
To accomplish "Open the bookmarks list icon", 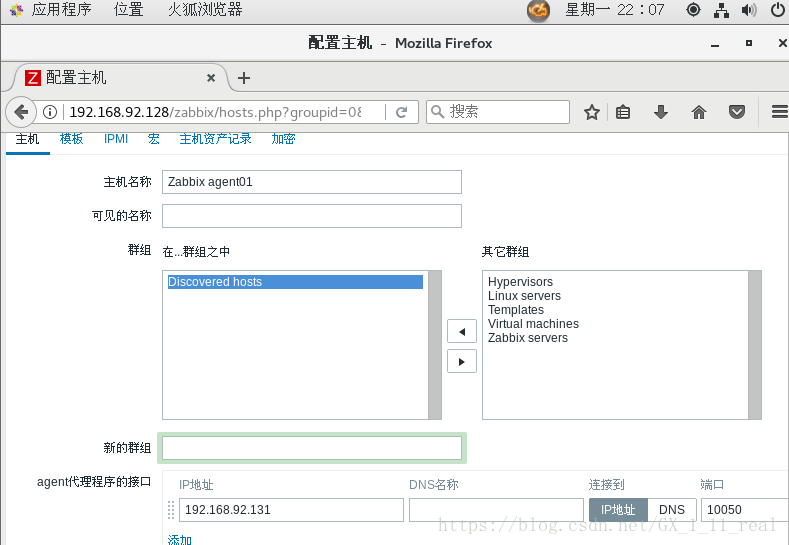I will pyautogui.click(x=623, y=112).
